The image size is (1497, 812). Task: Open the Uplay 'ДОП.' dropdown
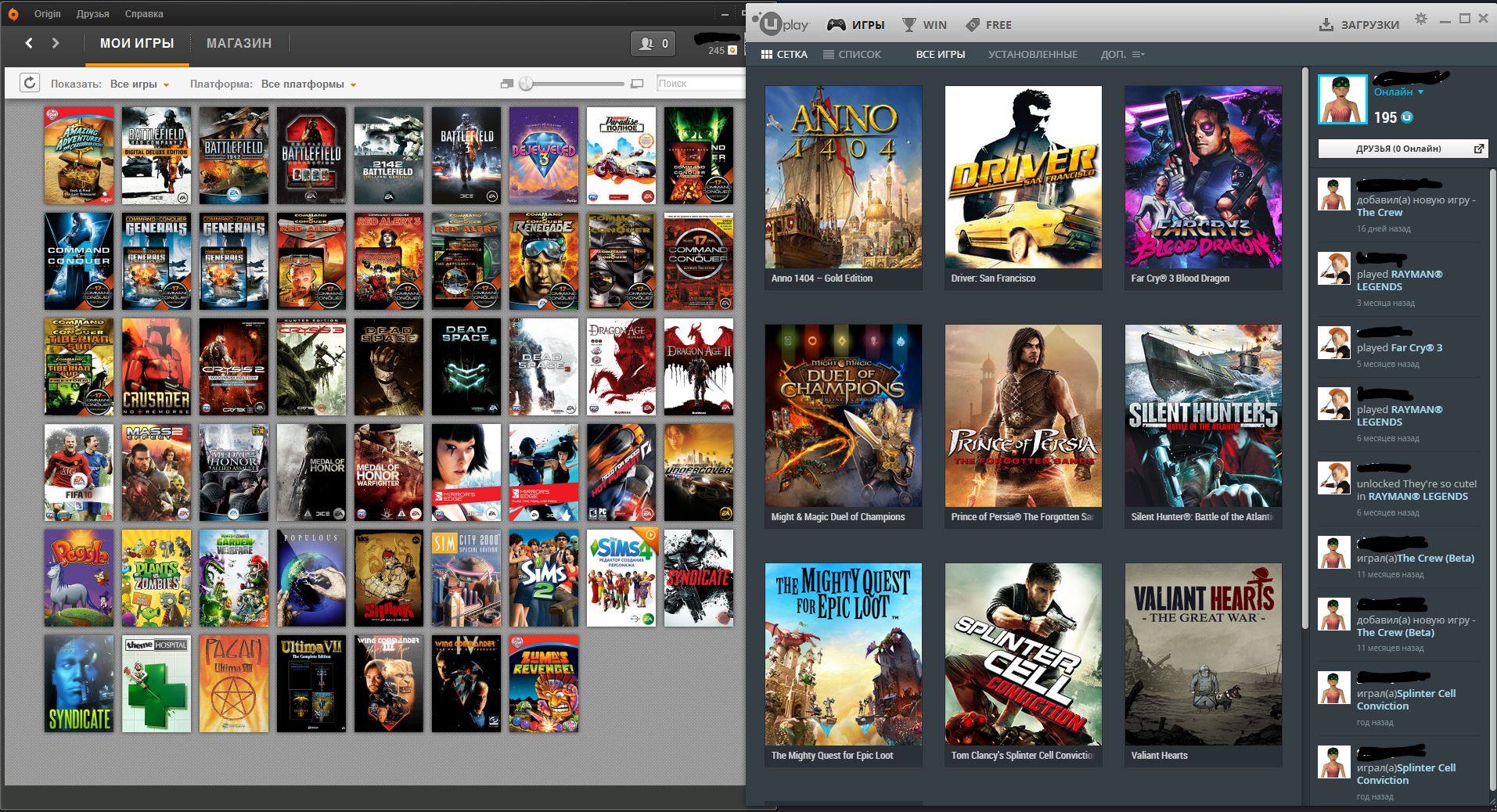point(1122,55)
